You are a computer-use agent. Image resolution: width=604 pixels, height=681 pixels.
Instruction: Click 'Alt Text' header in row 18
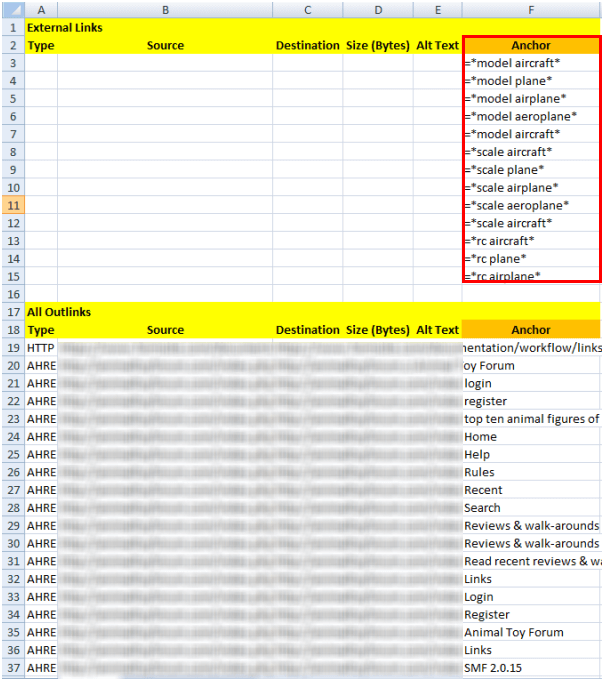click(x=438, y=330)
